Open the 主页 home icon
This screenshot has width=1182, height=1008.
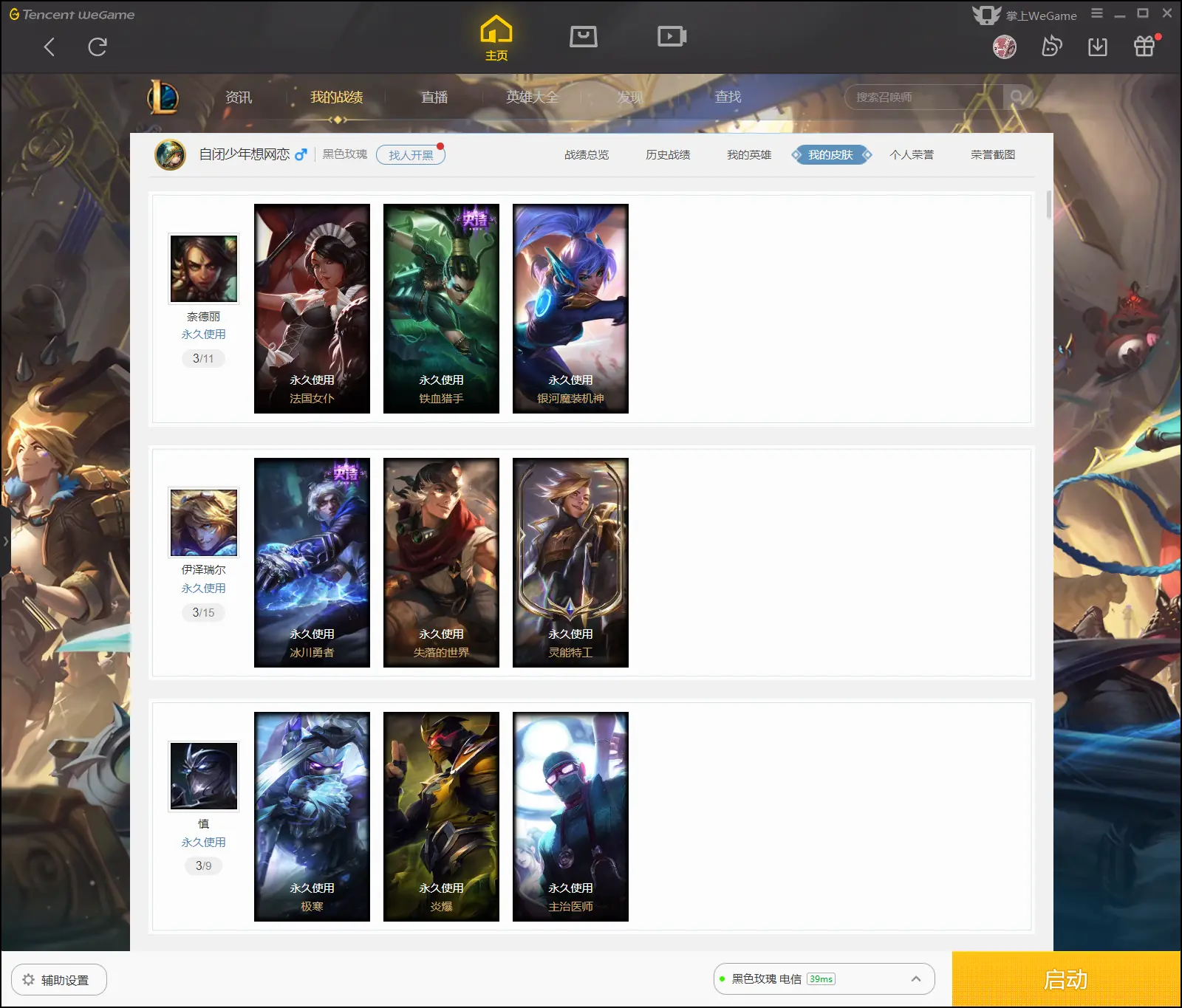(x=496, y=38)
